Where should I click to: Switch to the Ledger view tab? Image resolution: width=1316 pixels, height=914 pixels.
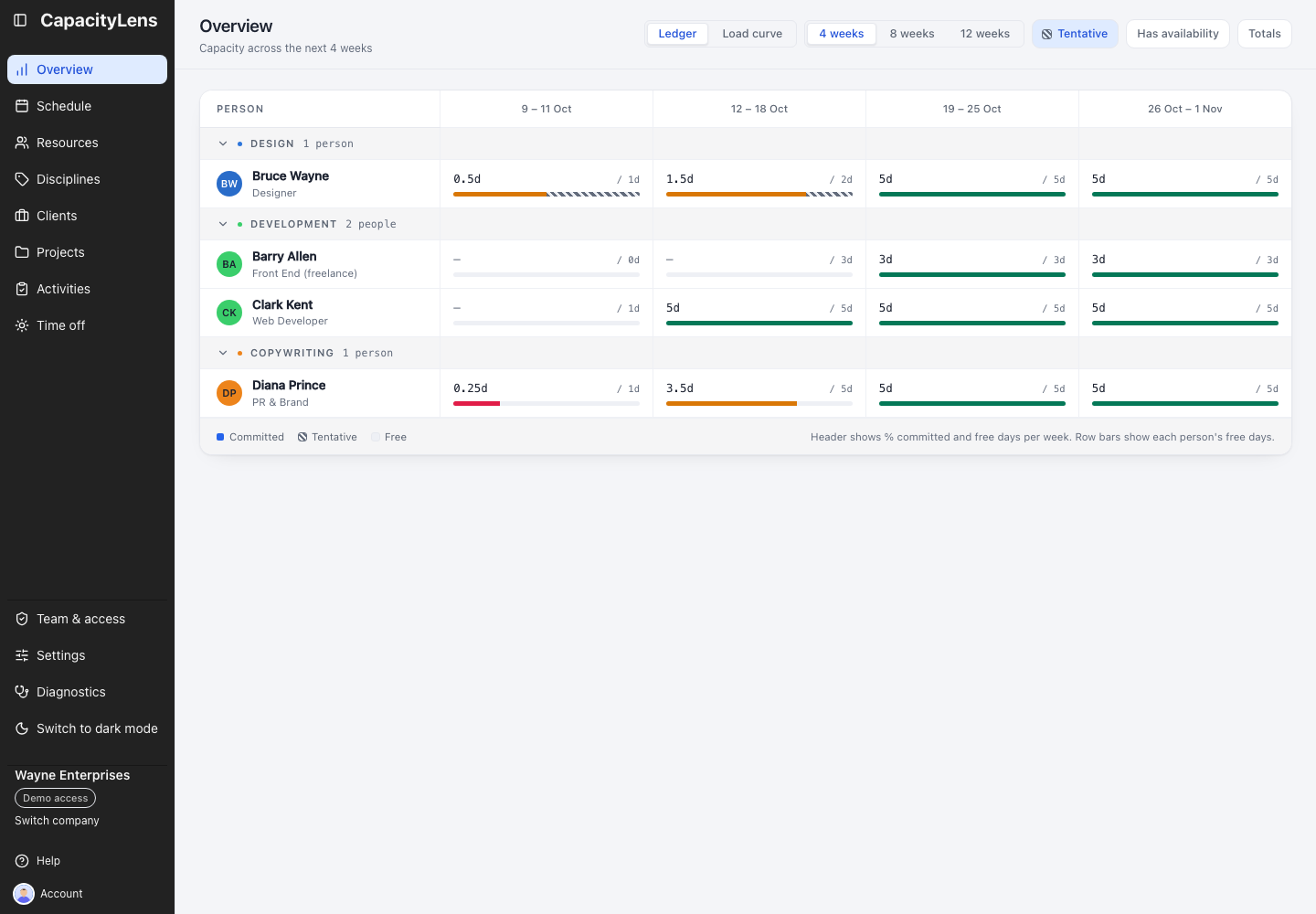point(677,34)
